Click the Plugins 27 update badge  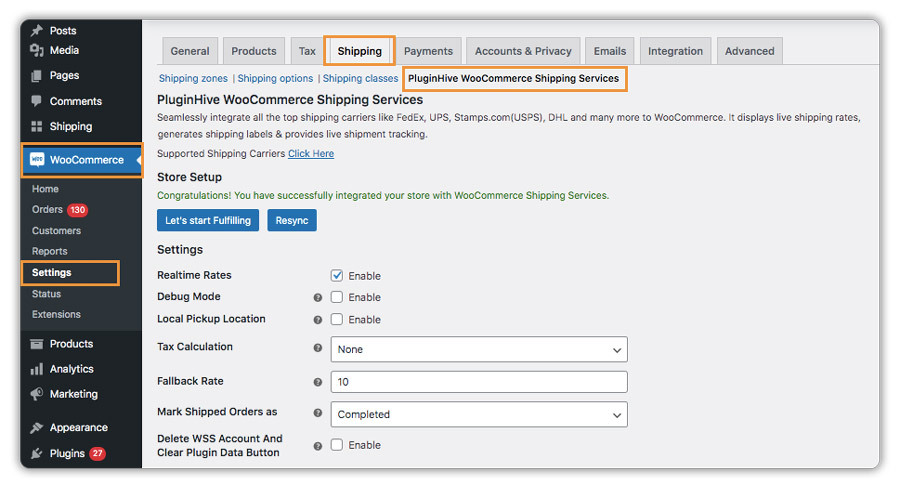[x=98, y=453]
